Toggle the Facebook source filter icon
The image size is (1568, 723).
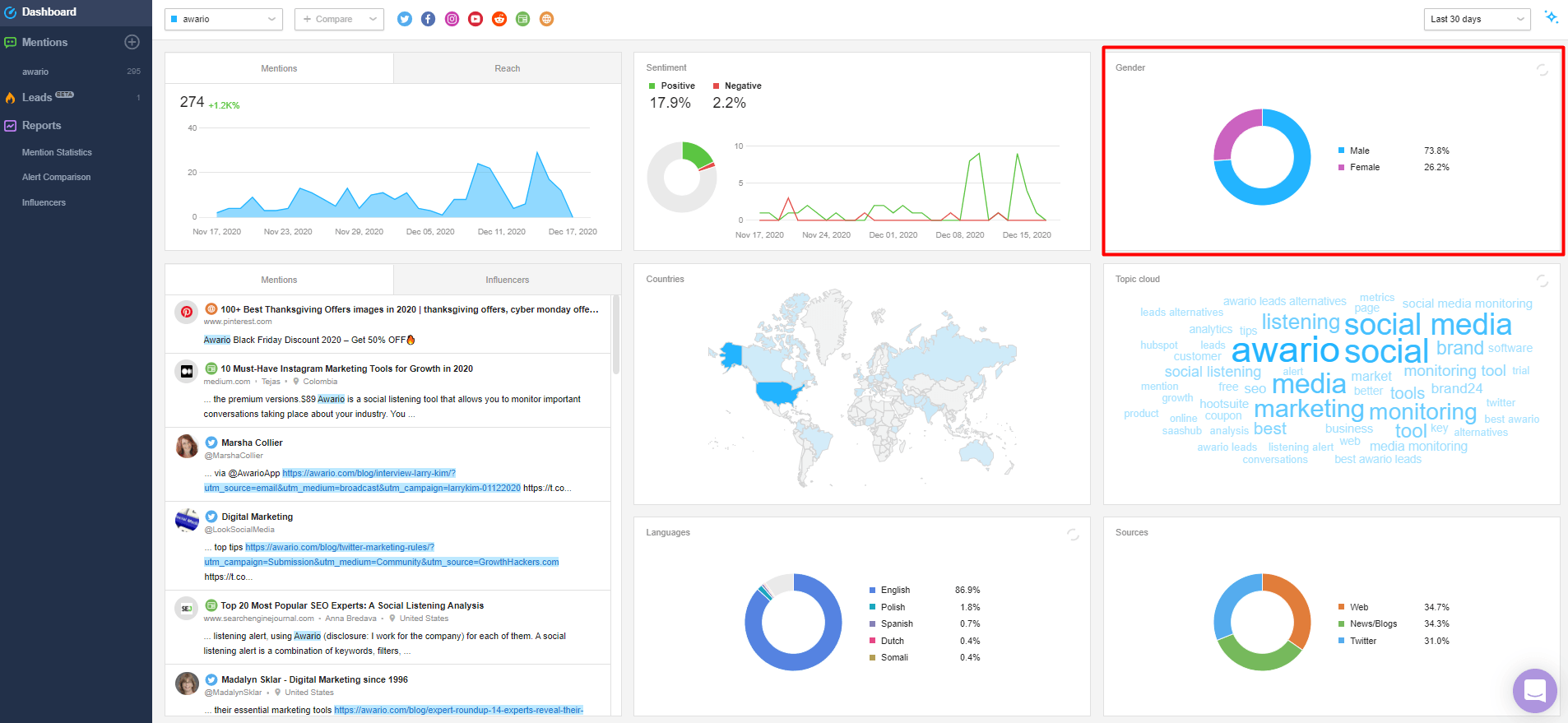click(x=429, y=19)
